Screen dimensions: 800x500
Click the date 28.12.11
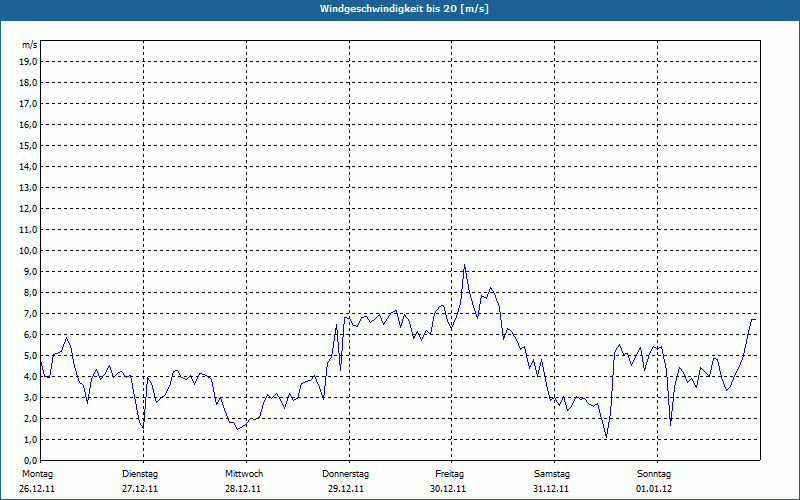click(x=243, y=489)
